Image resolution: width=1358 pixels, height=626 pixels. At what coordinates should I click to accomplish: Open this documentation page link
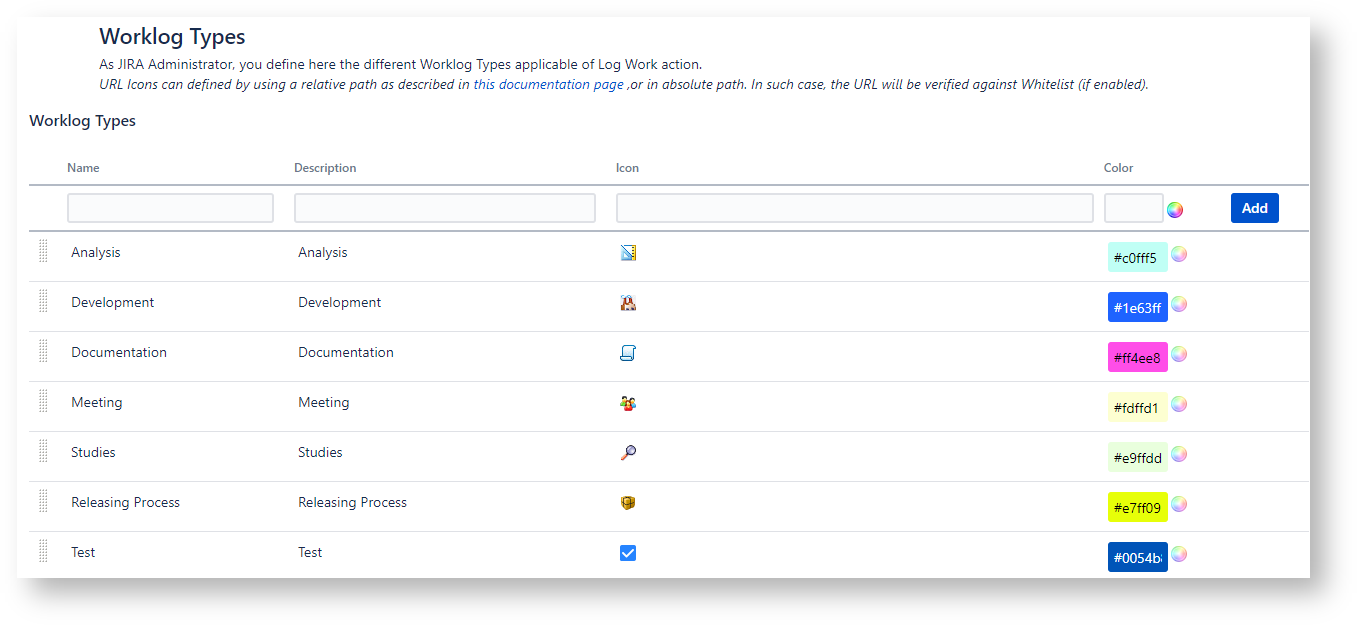point(548,85)
